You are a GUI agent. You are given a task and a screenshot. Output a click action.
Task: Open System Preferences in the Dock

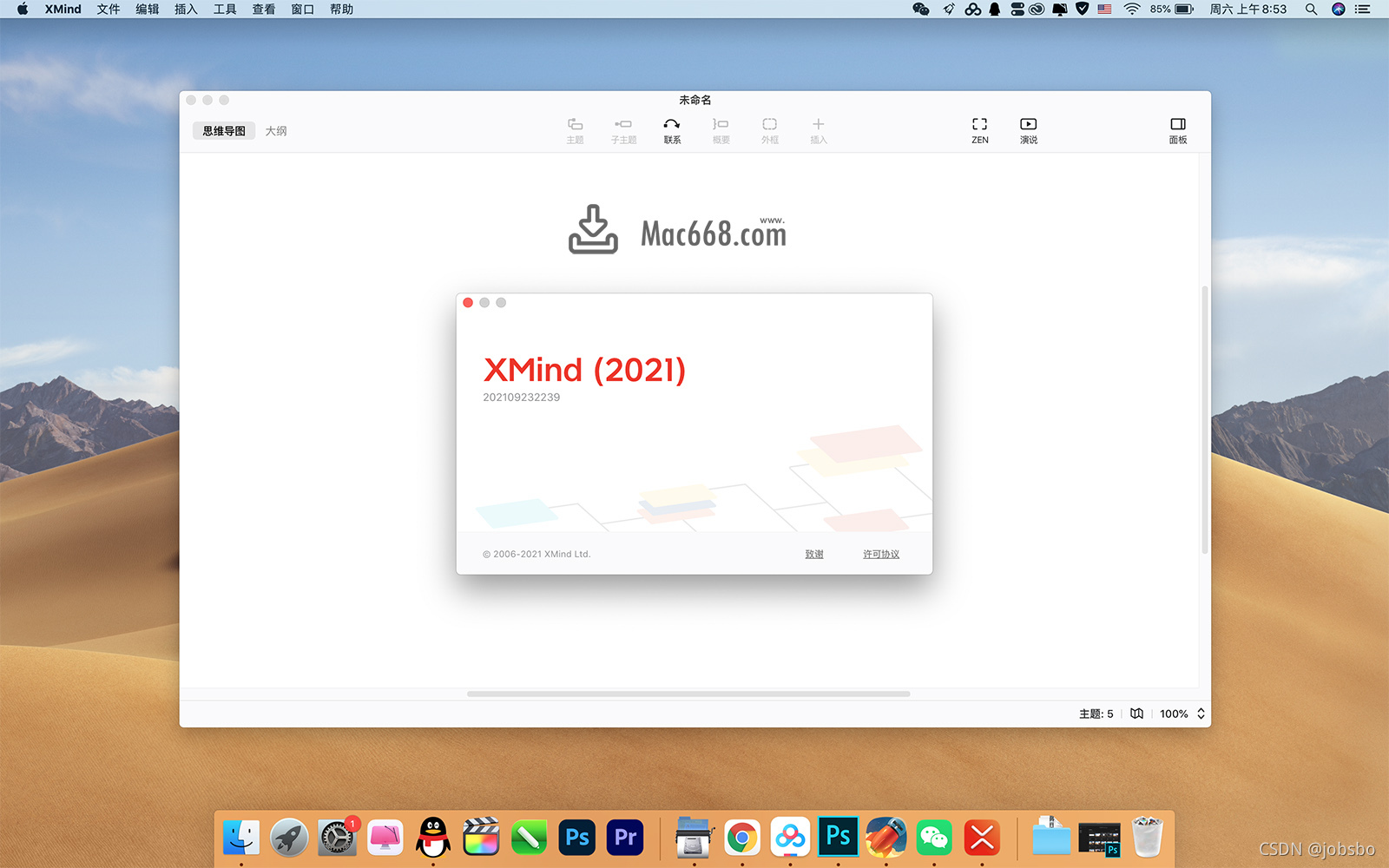337,838
